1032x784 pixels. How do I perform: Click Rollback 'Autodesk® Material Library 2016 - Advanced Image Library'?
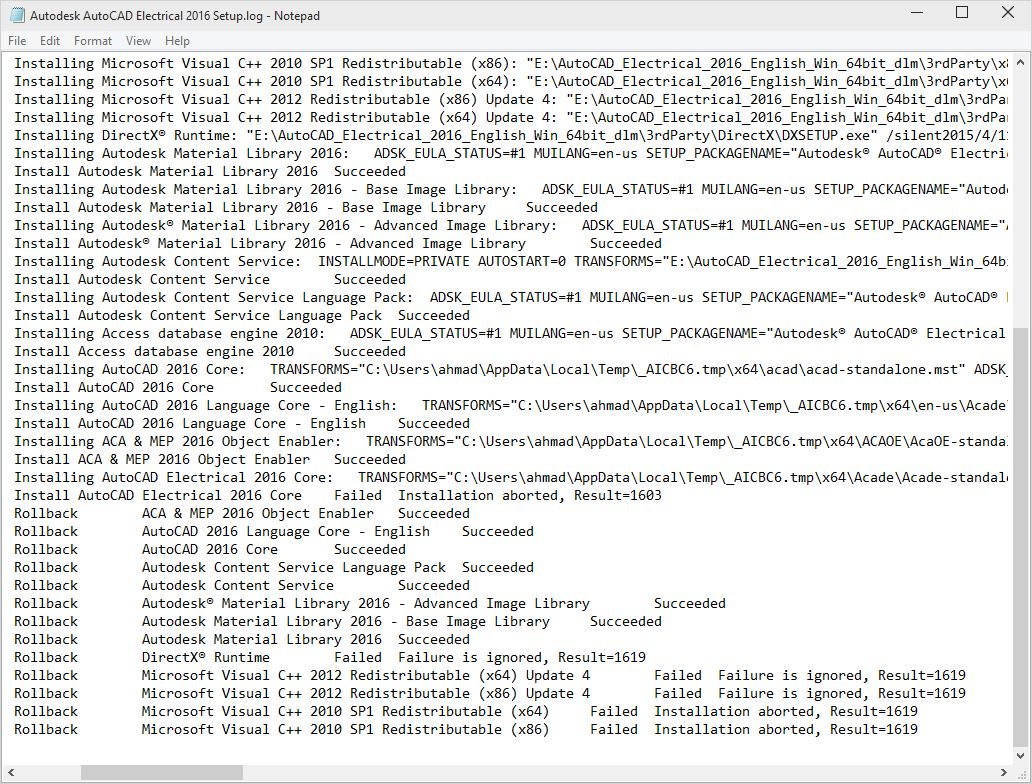click(x=365, y=604)
